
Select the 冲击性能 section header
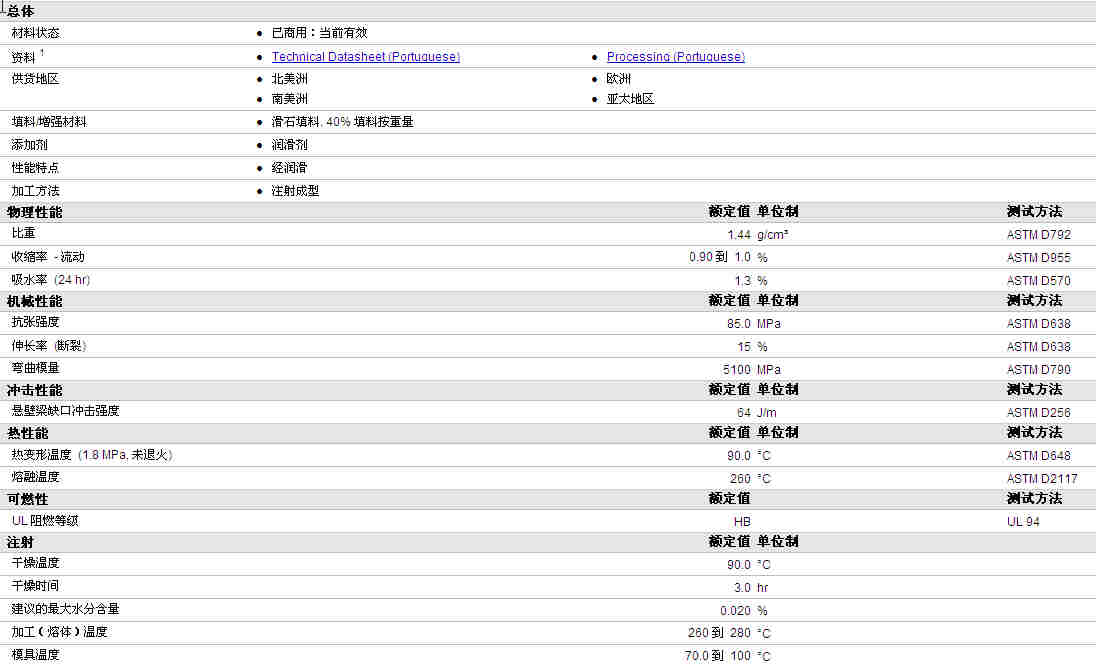point(34,390)
